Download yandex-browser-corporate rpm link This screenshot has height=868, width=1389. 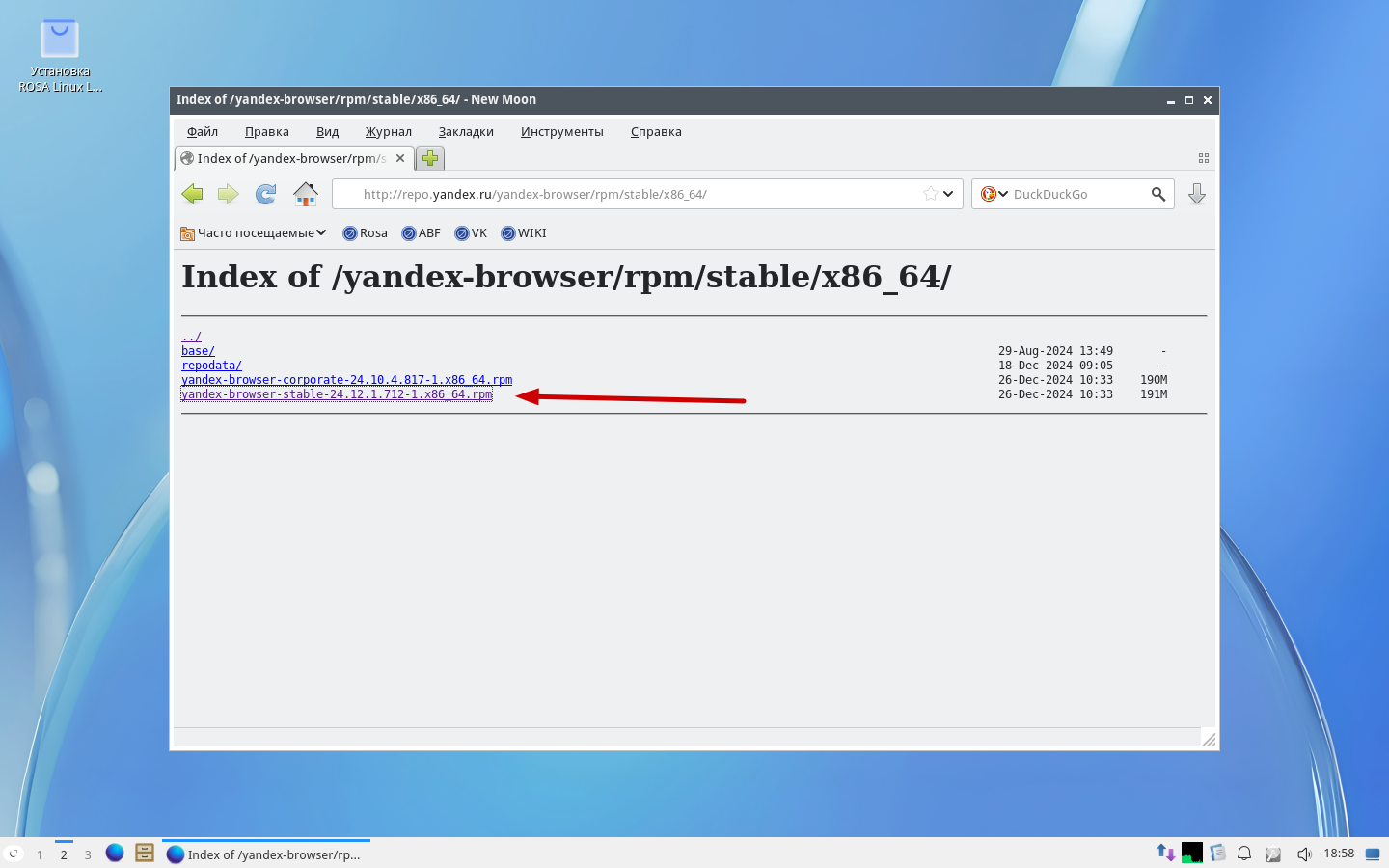[346, 380]
